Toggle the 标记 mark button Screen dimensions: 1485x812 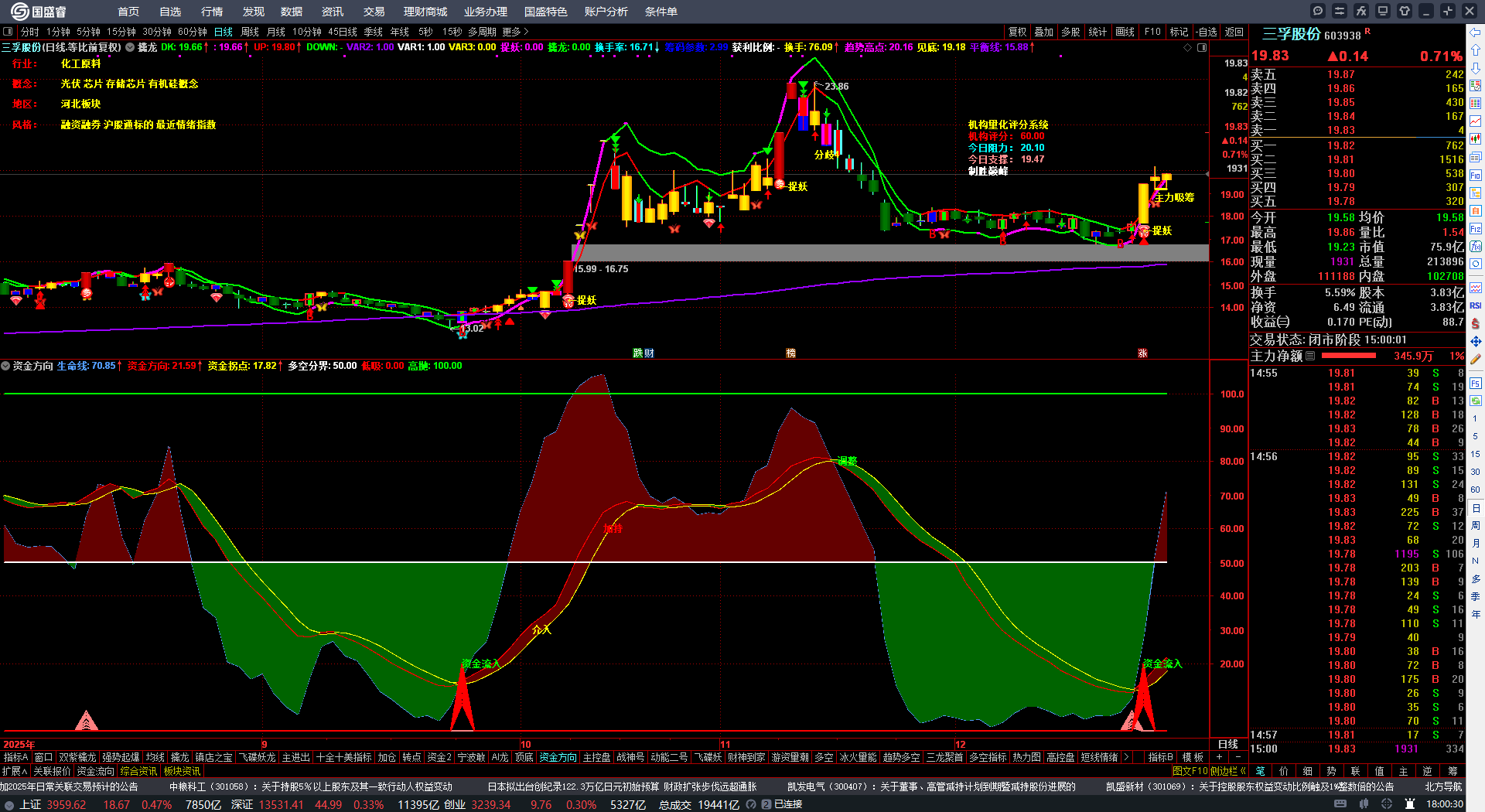[x=1179, y=32]
